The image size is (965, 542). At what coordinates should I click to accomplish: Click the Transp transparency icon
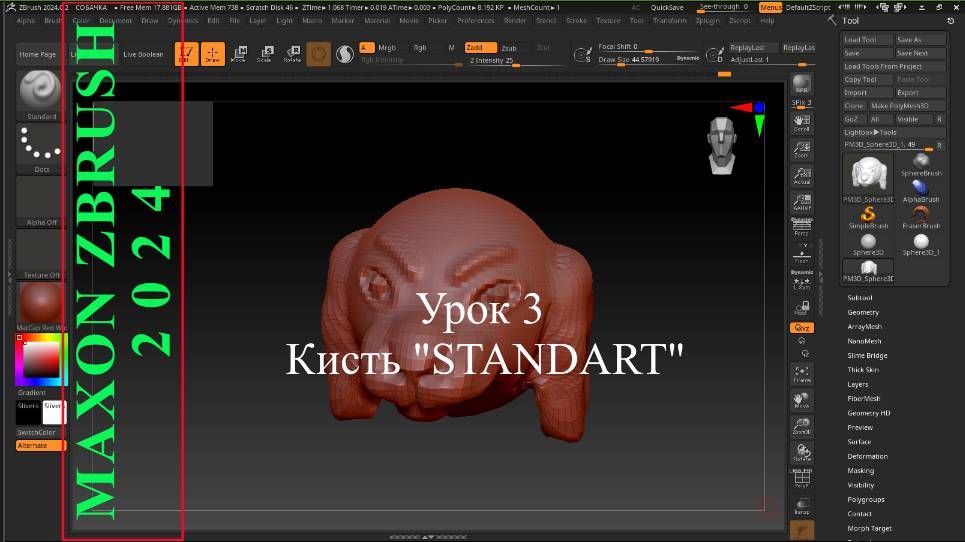[x=801, y=506]
